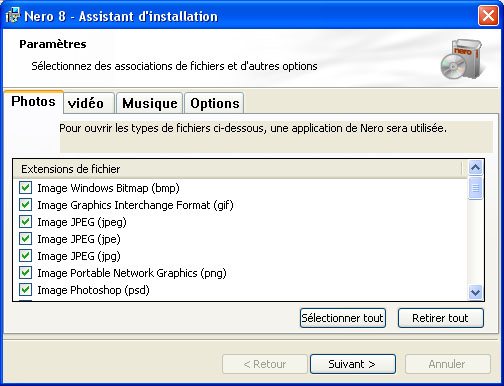Click the file list scrollbar thumb
504x386 pixels.
tap(475, 188)
